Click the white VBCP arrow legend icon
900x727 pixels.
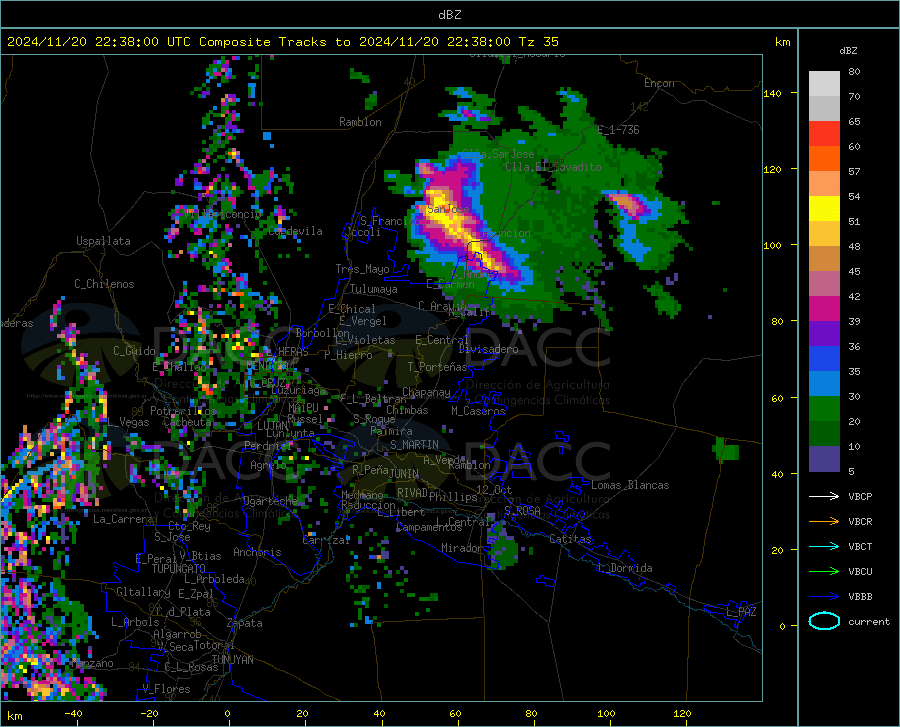[824, 496]
